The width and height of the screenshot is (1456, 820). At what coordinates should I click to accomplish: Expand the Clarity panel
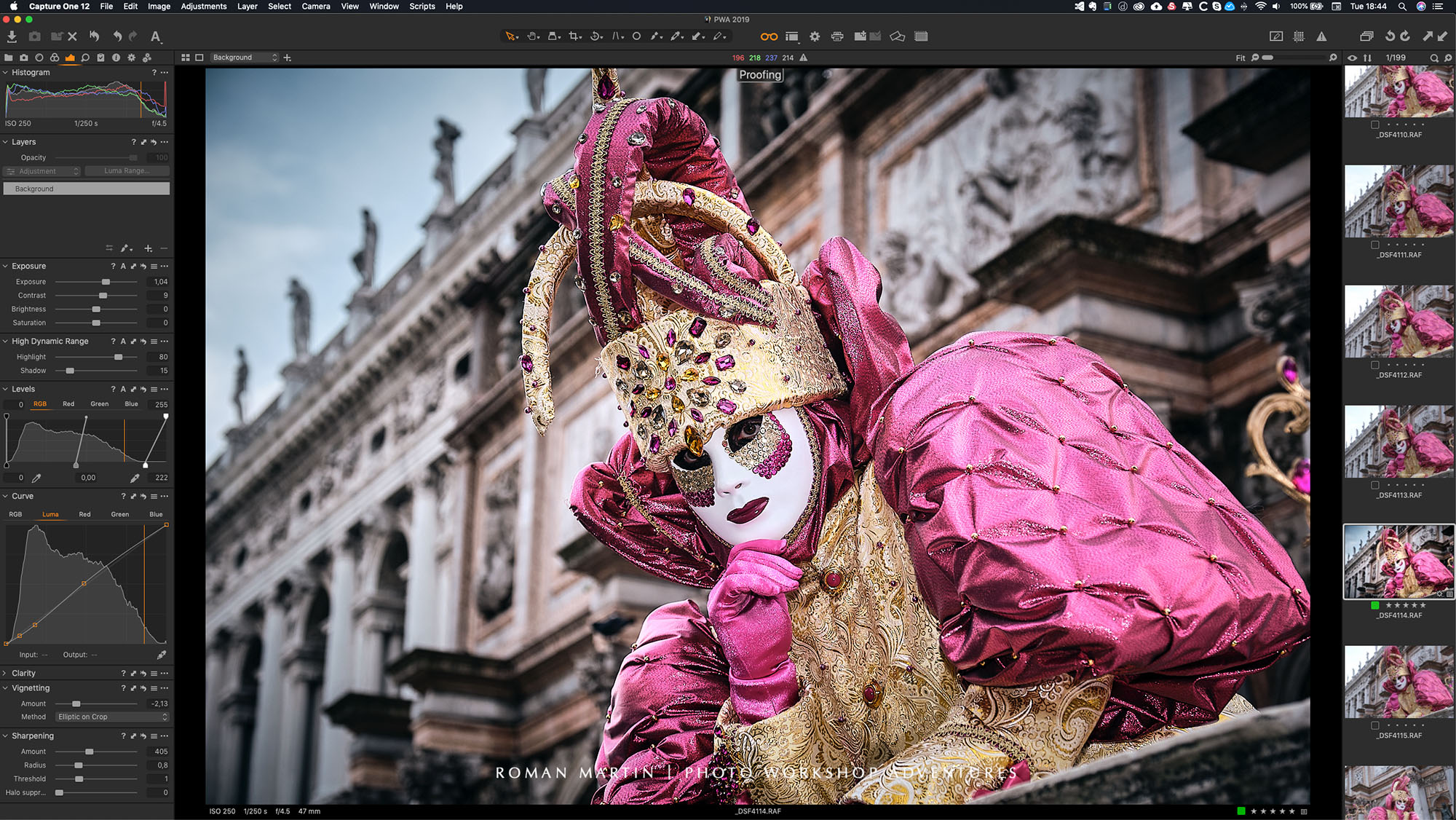point(5,674)
